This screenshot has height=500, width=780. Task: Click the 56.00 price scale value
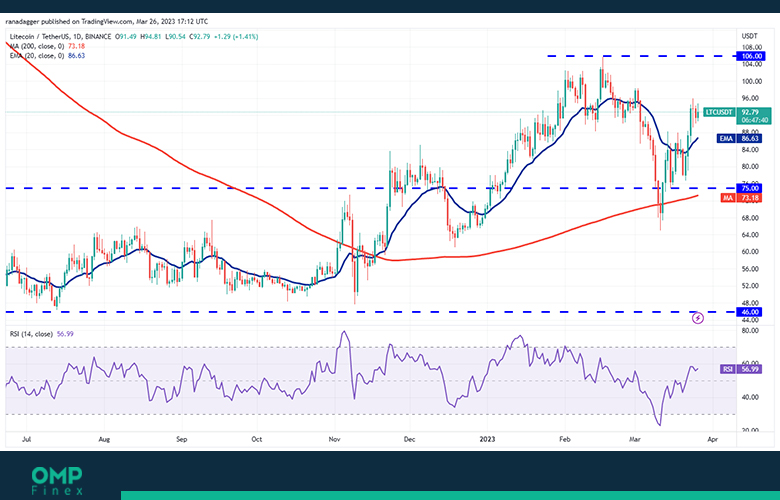click(752, 269)
